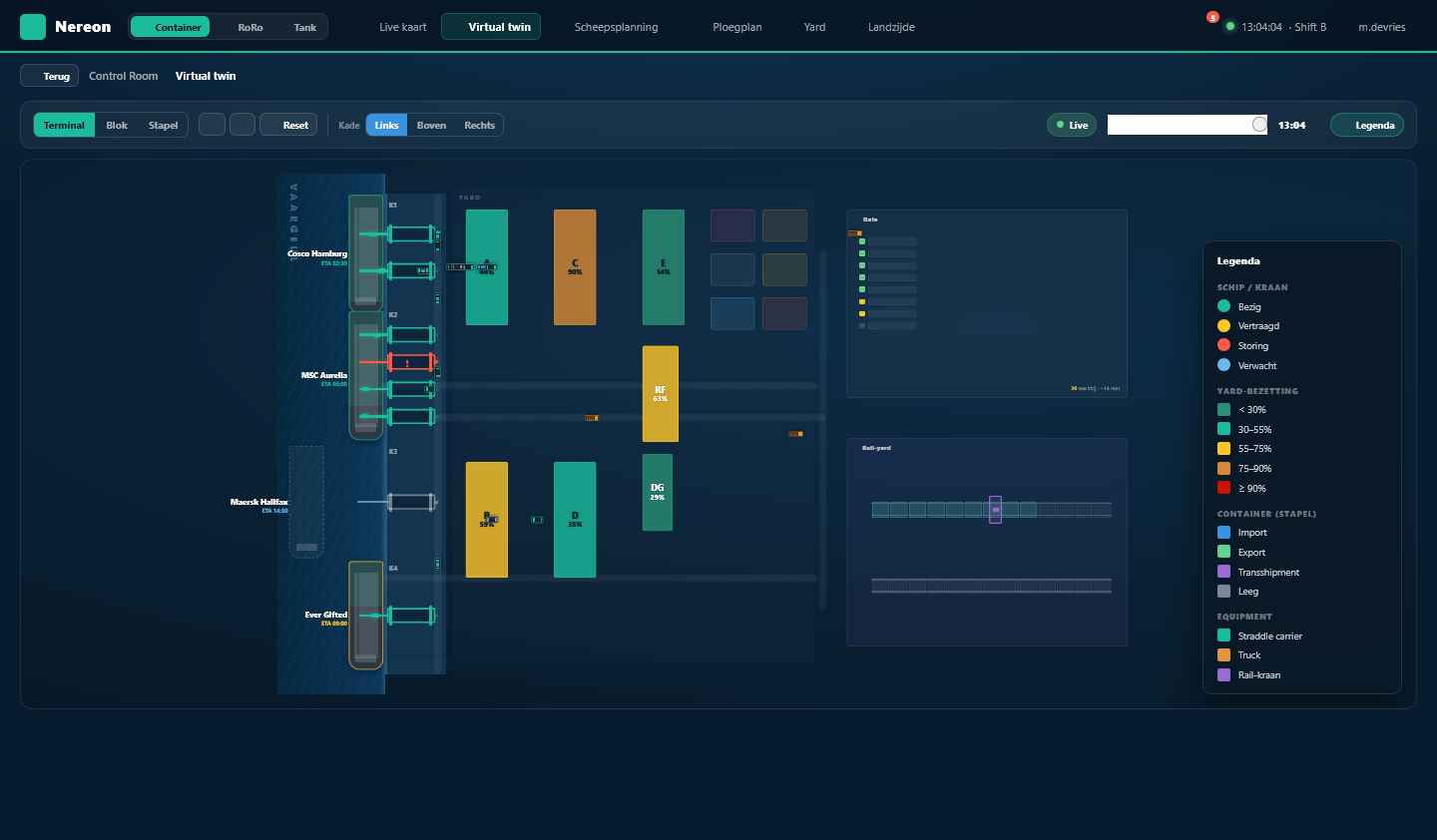1437x840 pixels.
Task: Select the DG block at 29%
Action: tap(658, 492)
